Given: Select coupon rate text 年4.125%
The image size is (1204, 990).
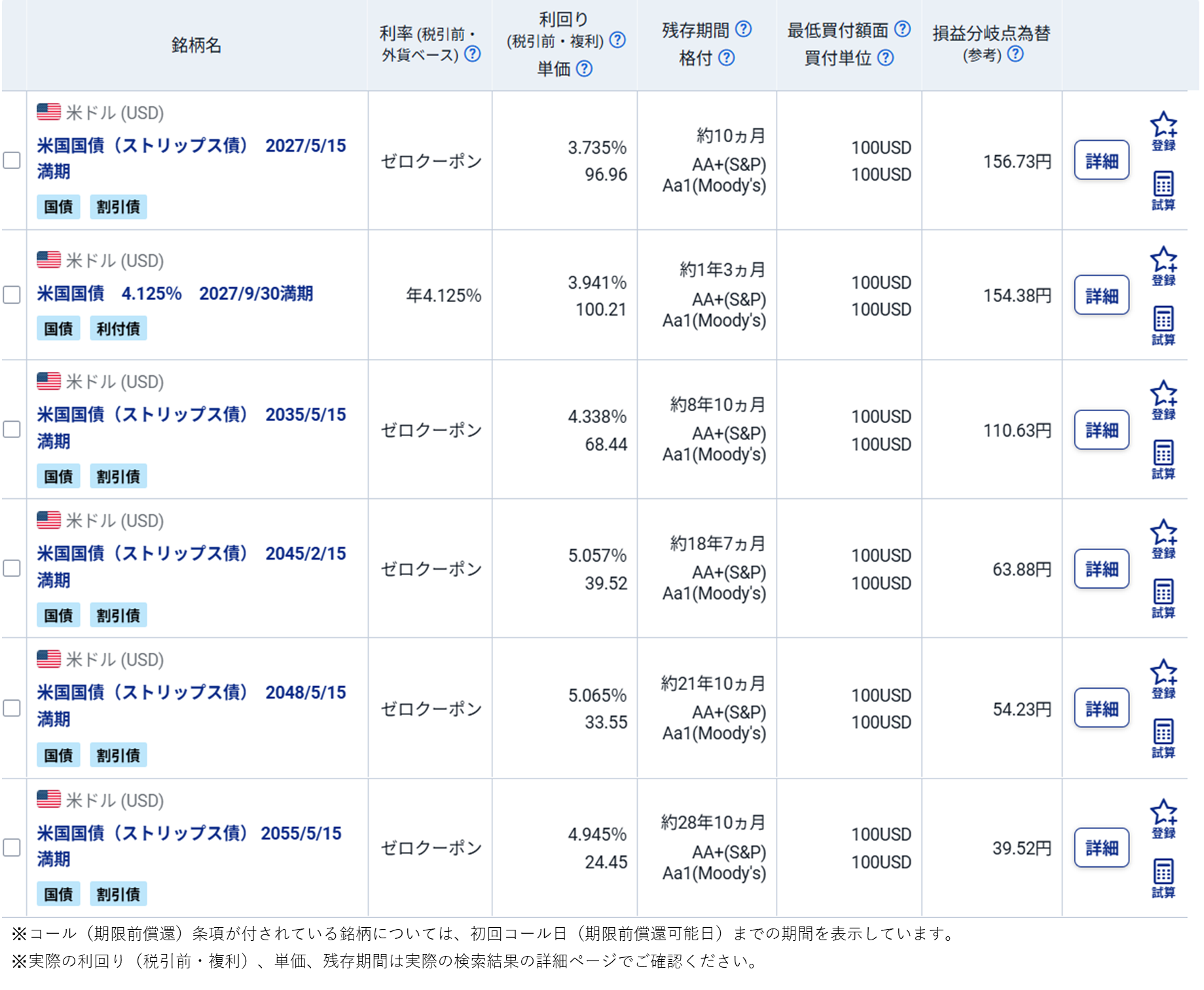Looking at the screenshot, I should point(444,296).
